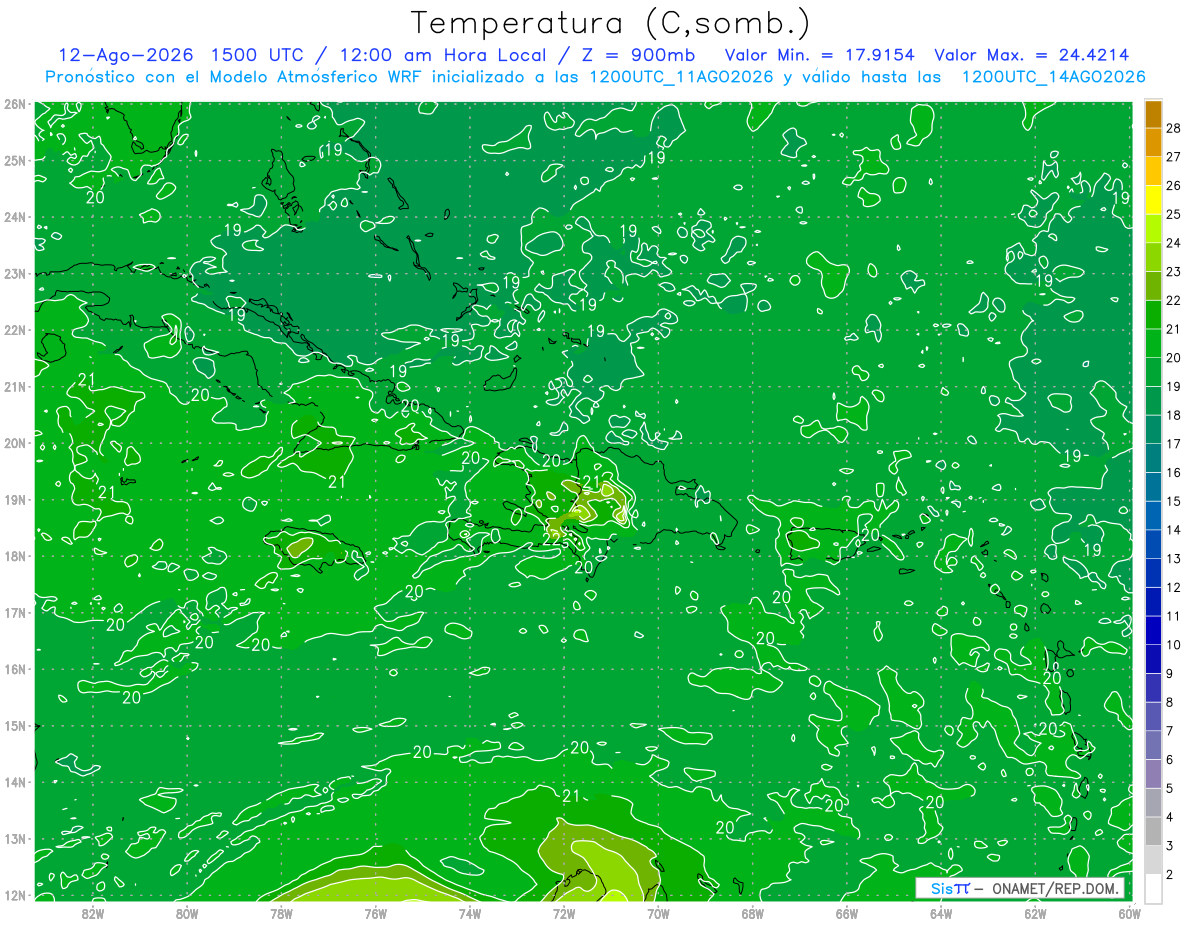
Task: Click the legend value label '21'
Action: point(1172,328)
